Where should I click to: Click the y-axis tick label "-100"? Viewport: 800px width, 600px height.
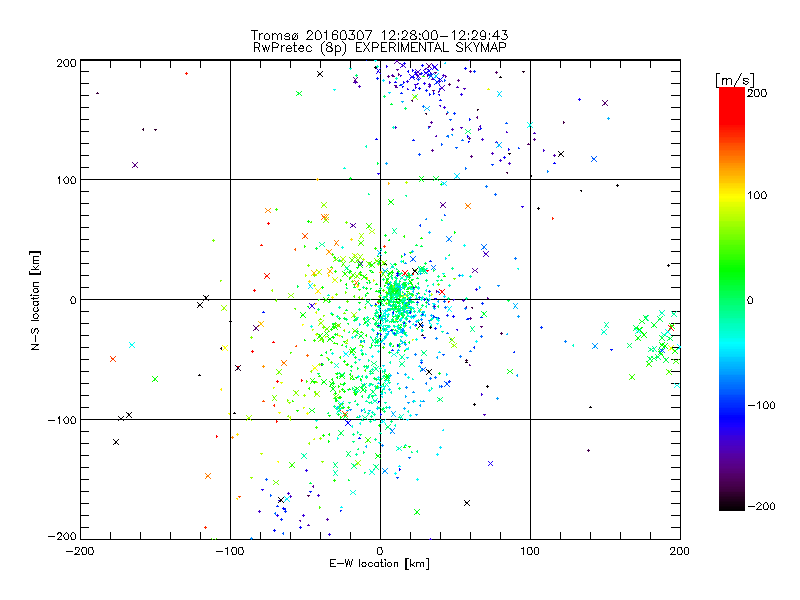point(62,420)
